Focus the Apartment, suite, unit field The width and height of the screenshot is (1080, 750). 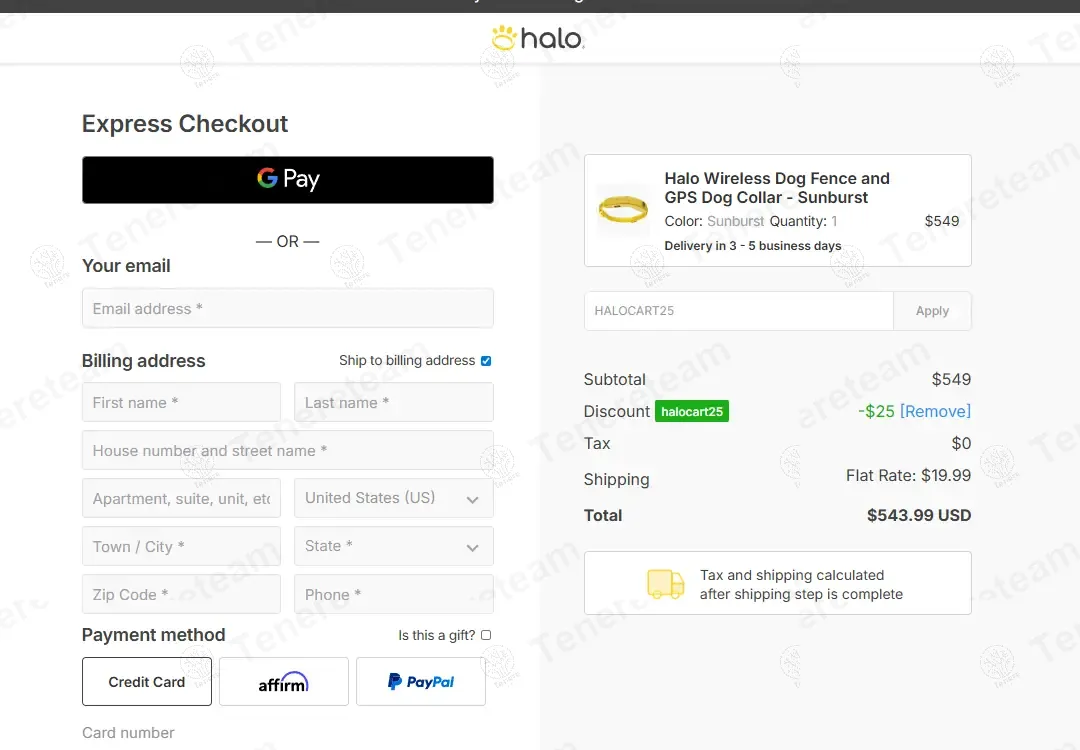coord(181,498)
